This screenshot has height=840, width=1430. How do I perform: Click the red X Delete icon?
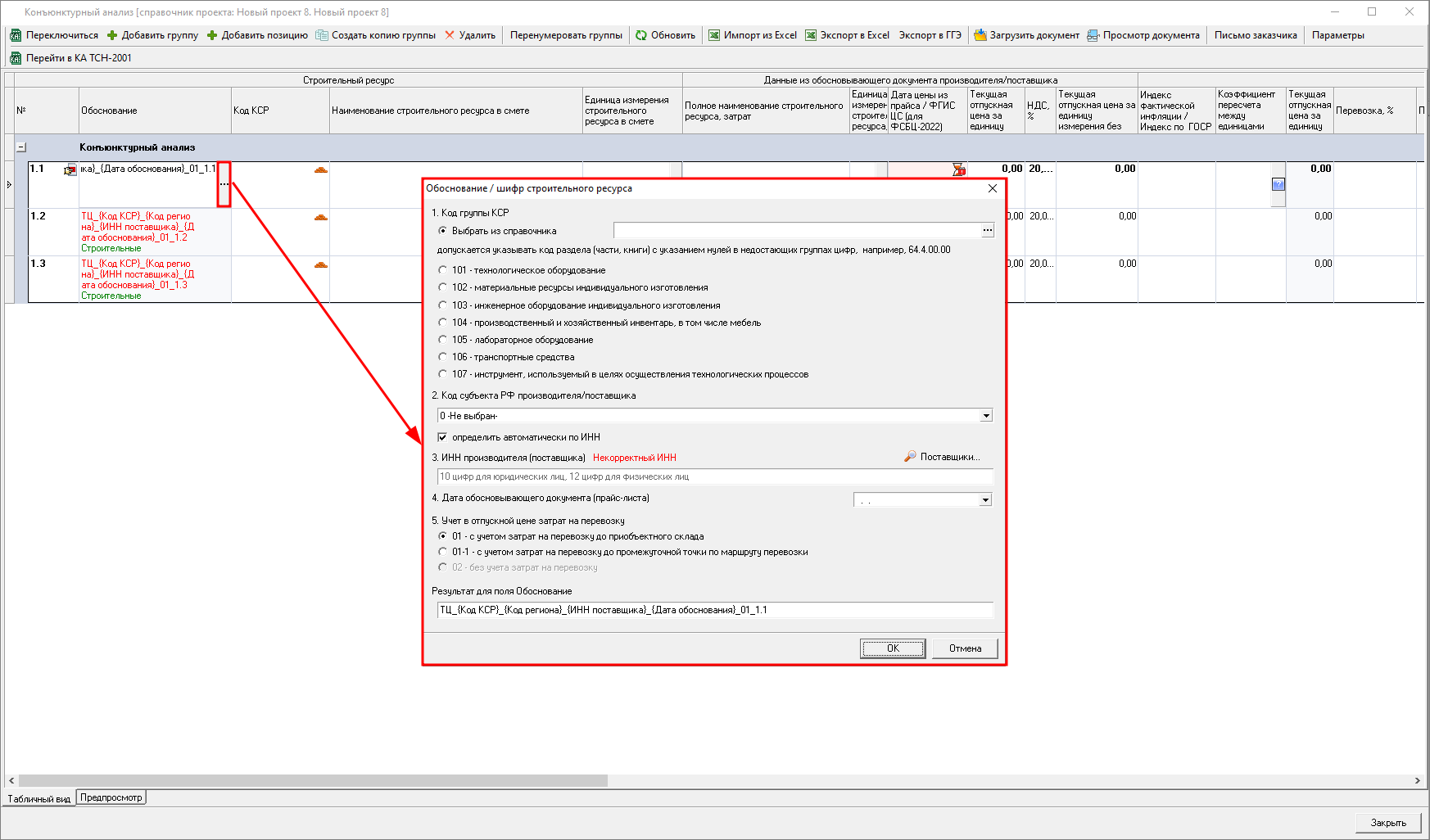pyautogui.click(x=450, y=35)
